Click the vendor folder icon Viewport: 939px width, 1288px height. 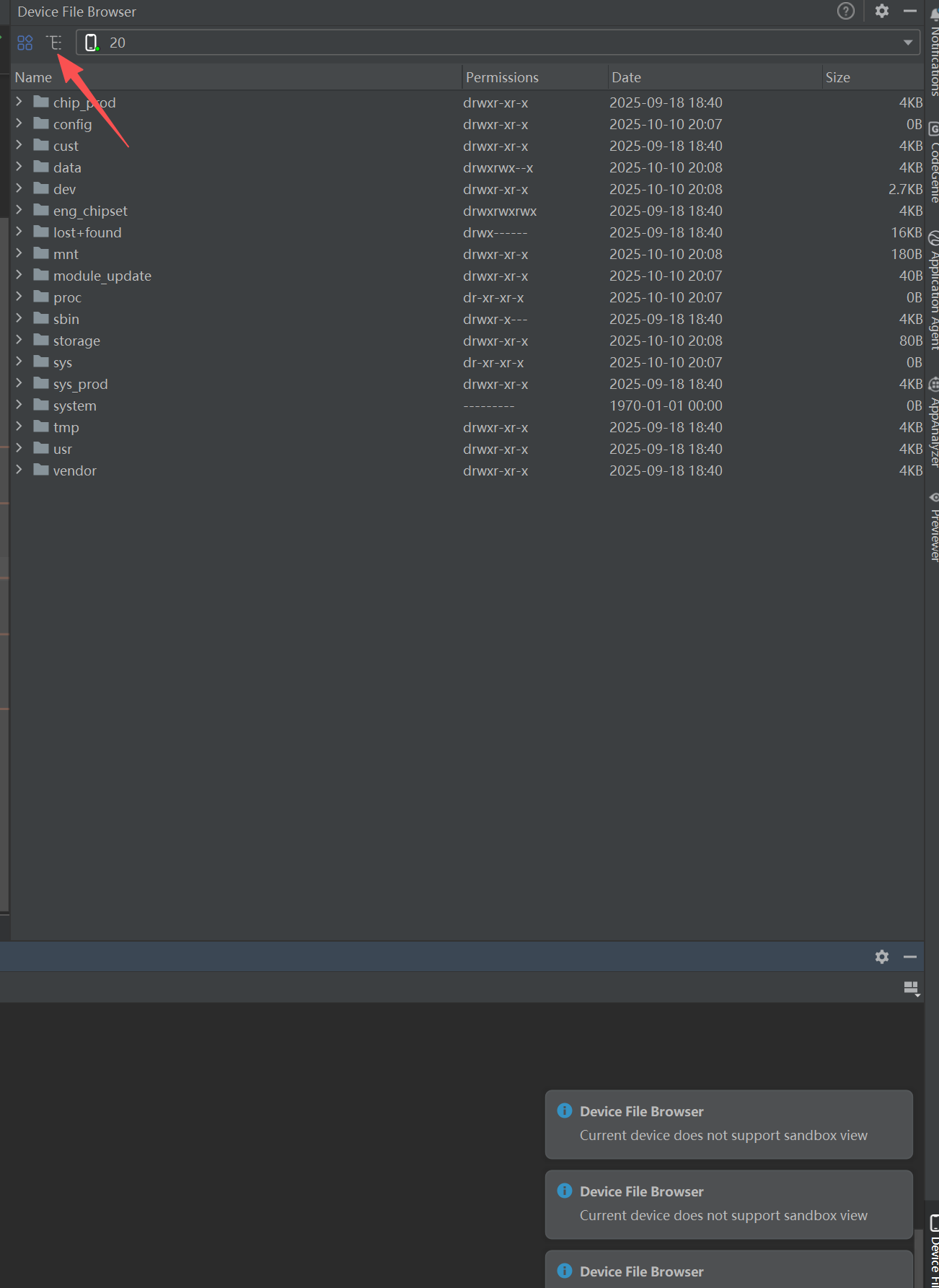tap(41, 470)
